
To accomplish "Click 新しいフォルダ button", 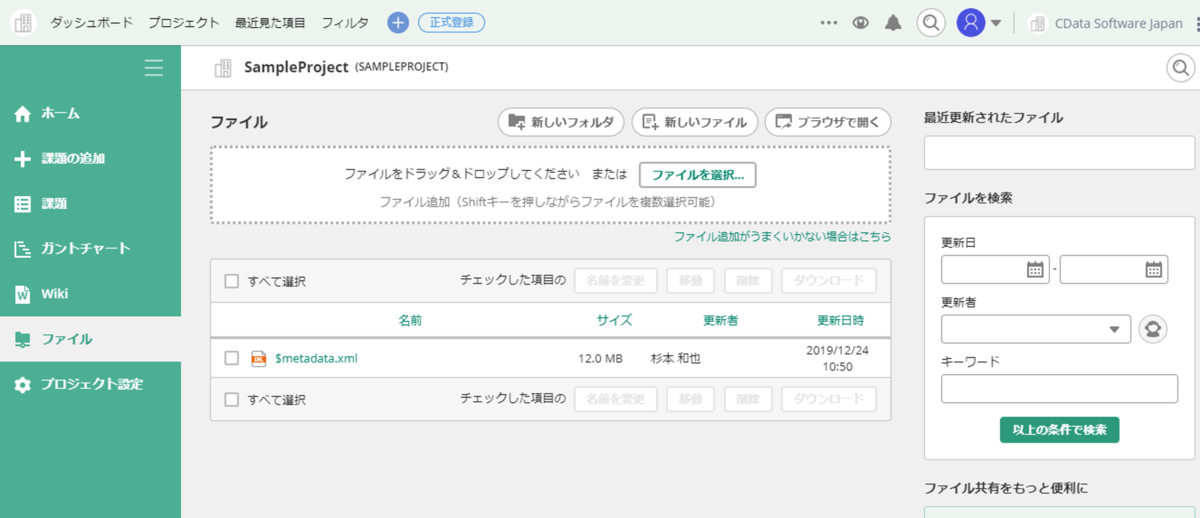I will coord(561,122).
